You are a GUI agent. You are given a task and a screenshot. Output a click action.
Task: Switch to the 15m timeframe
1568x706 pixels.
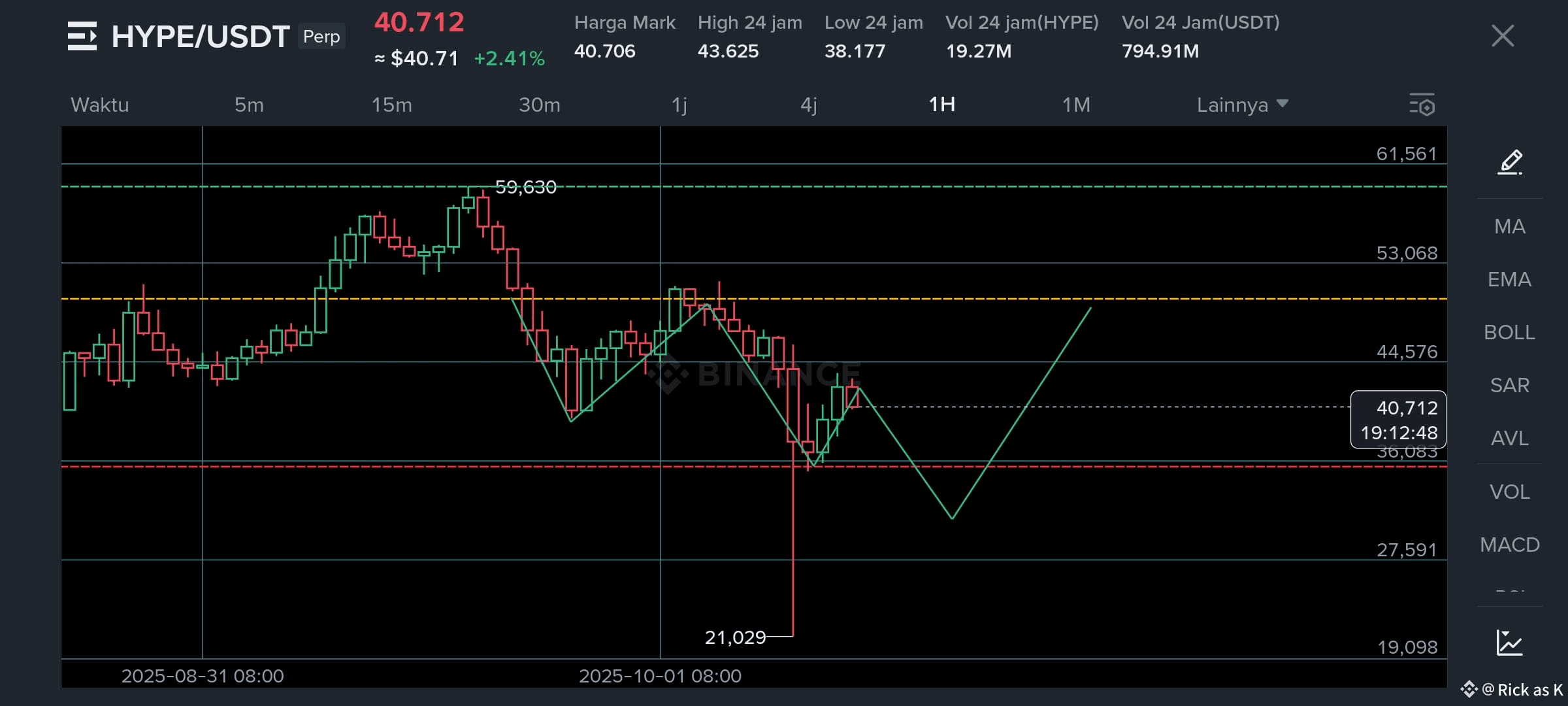pyautogui.click(x=391, y=105)
